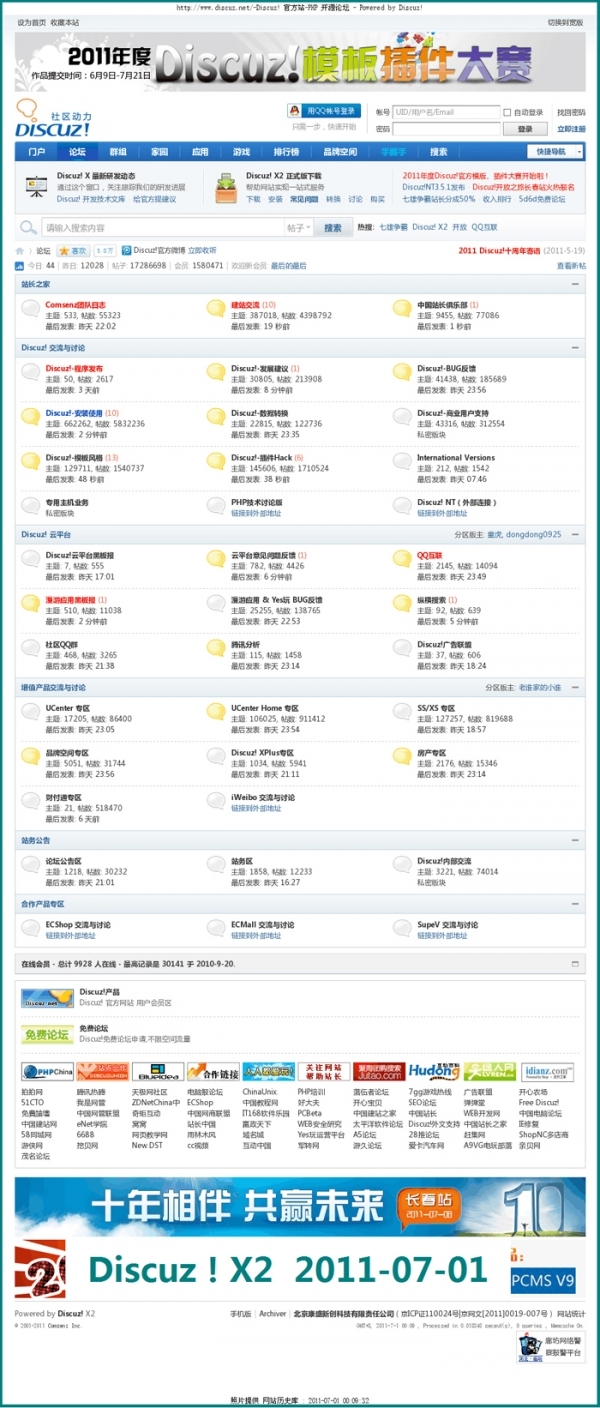Open the forum icon for Discuz!-安装使用

click(31, 416)
